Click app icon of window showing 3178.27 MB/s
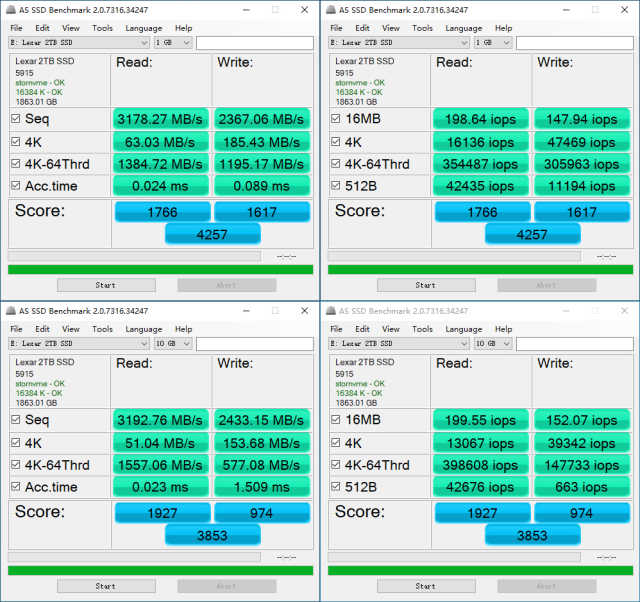The image size is (640, 602). click(x=9, y=8)
